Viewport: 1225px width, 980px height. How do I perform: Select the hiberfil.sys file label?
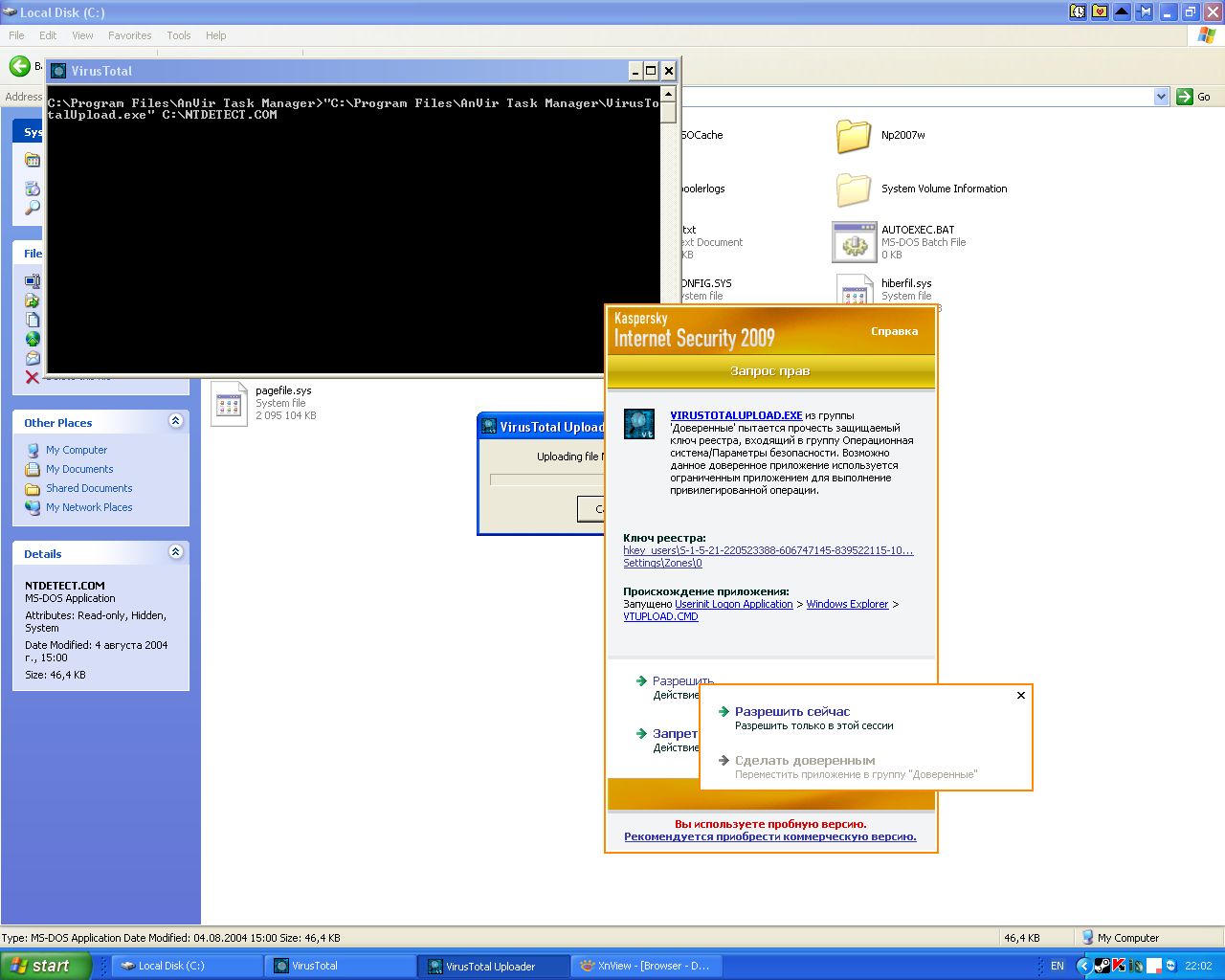(906, 284)
